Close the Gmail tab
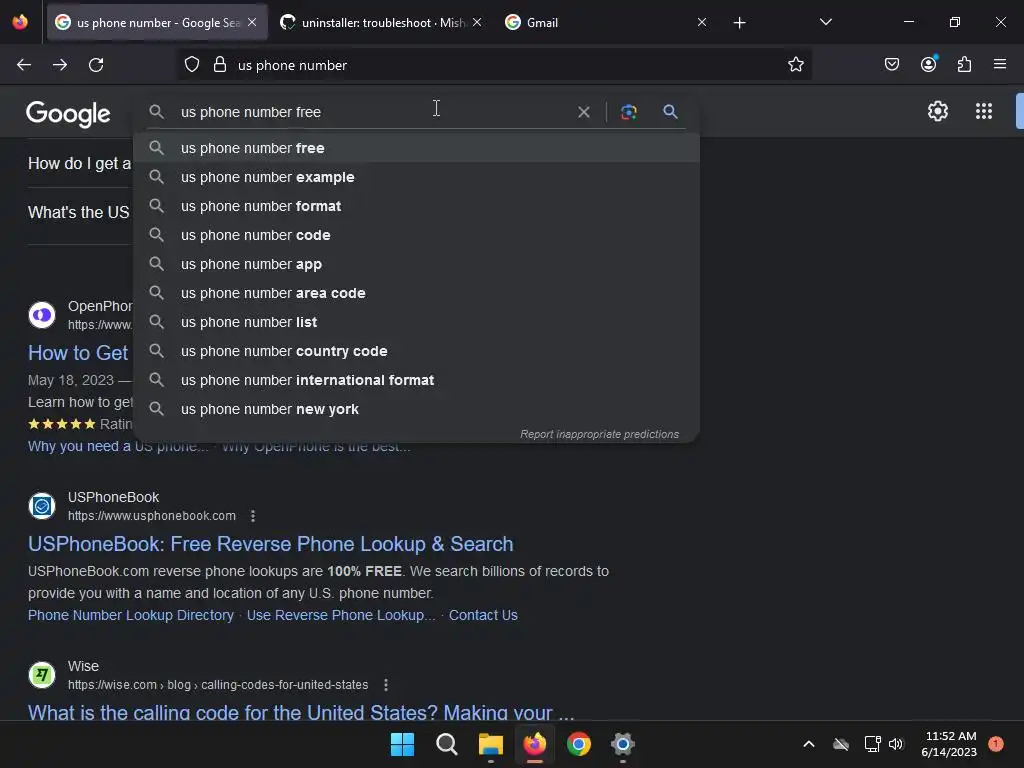The width and height of the screenshot is (1024, 768). (x=702, y=22)
